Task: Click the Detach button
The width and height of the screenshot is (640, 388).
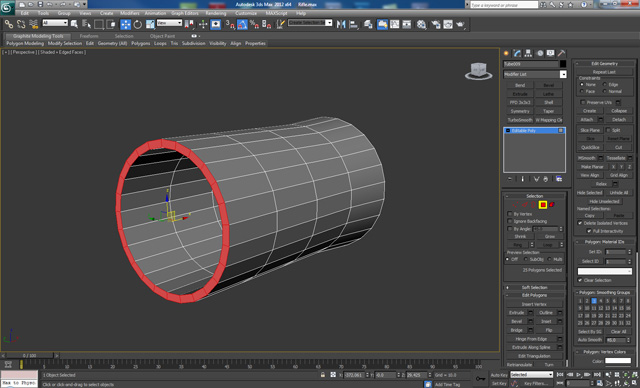Action: [x=619, y=120]
